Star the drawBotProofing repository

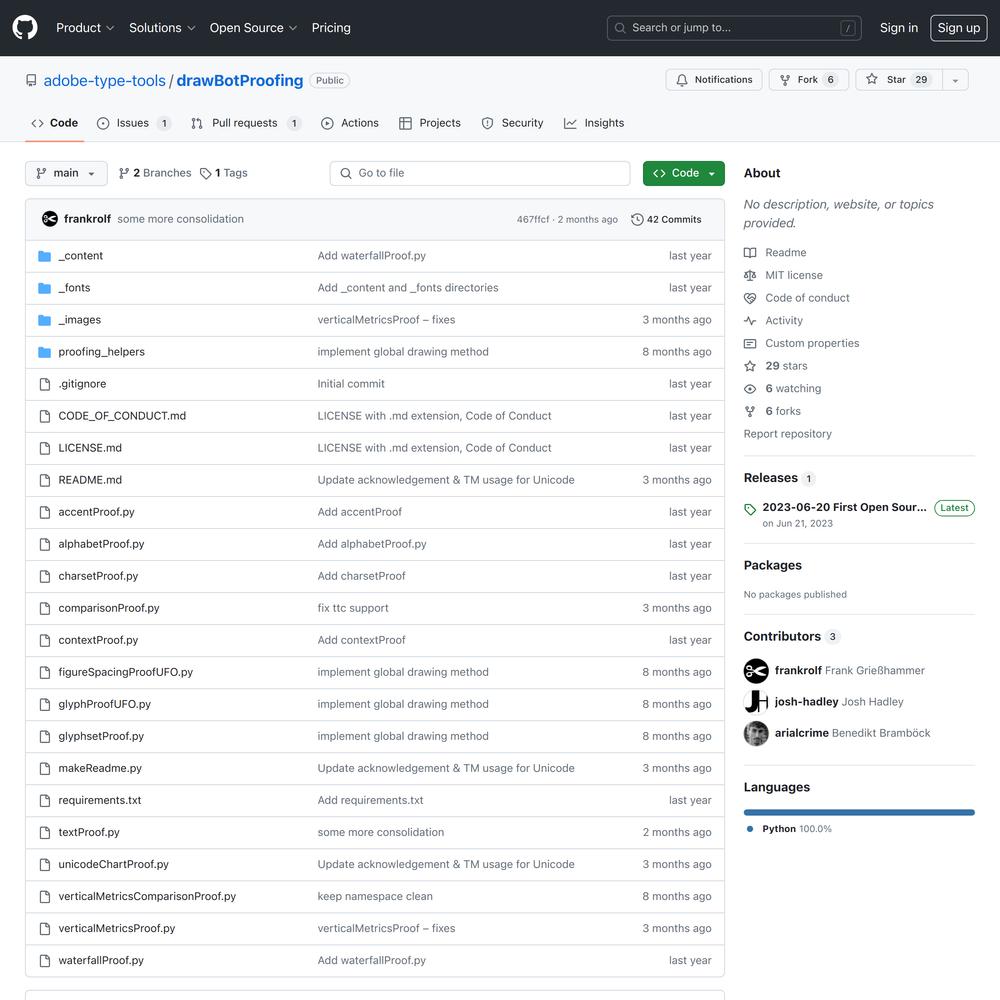899,80
